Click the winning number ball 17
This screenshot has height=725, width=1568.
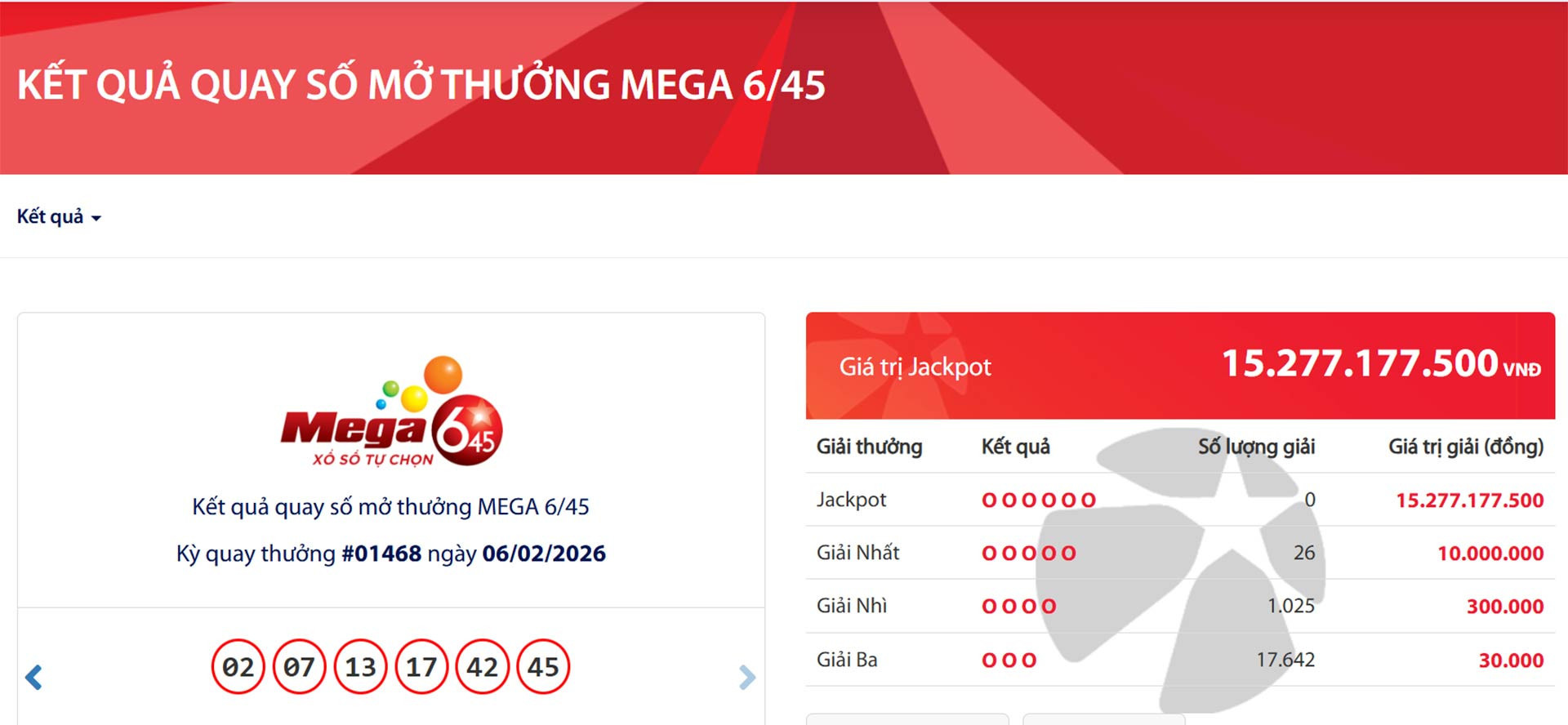coord(421,666)
